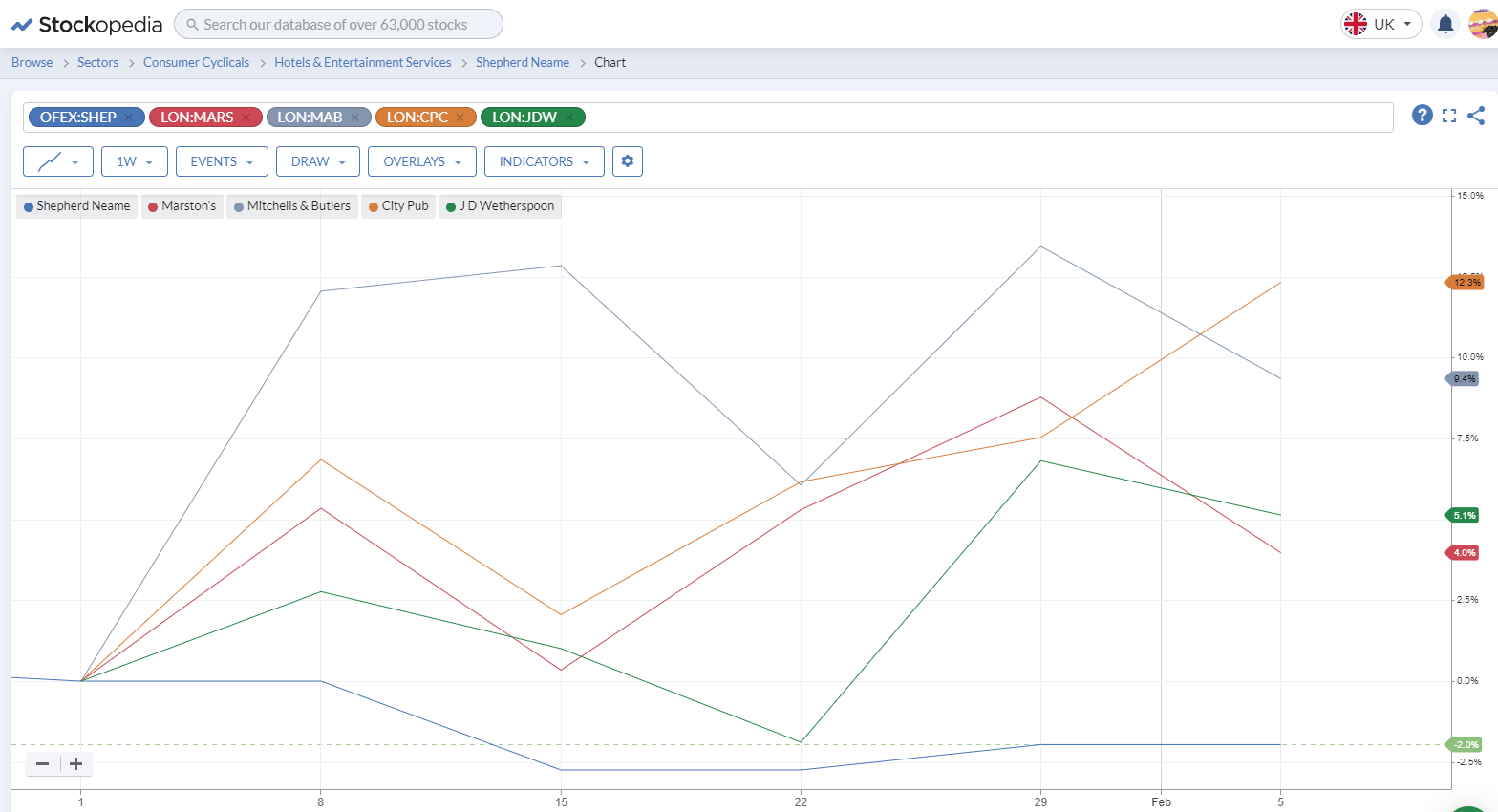Screen dimensions: 1498x812
Task: Open the chart settings gear icon
Action: click(x=628, y=161)
